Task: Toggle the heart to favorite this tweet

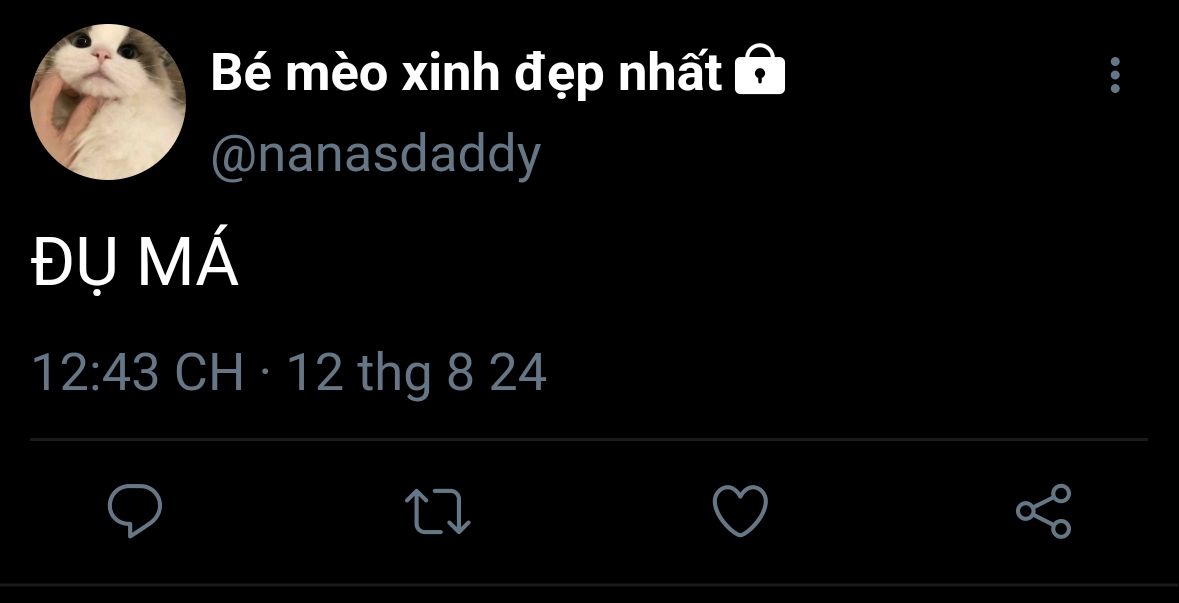Action: pos(741,511)
